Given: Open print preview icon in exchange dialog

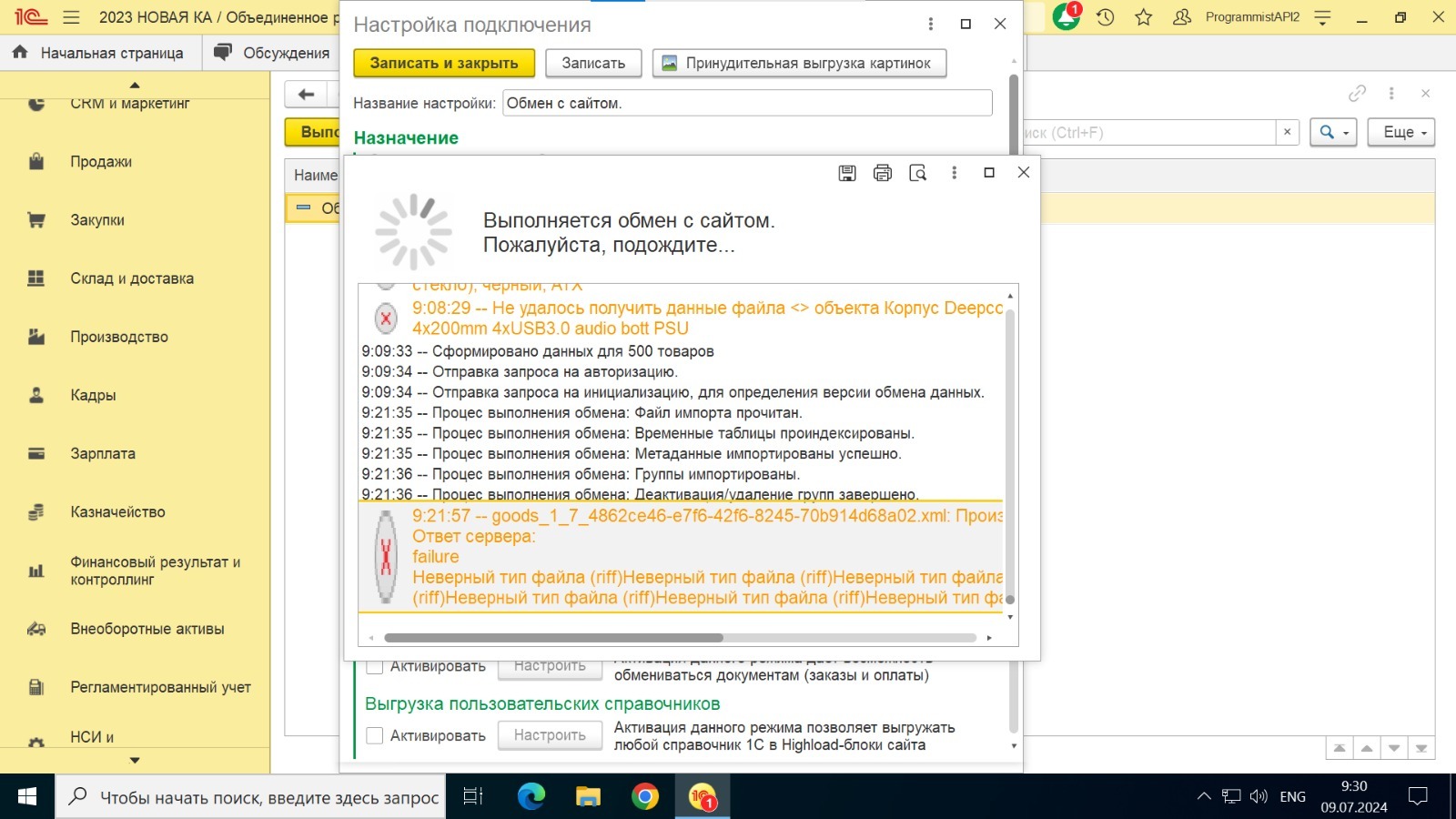Looking at the screenshot, I should 917,173.
